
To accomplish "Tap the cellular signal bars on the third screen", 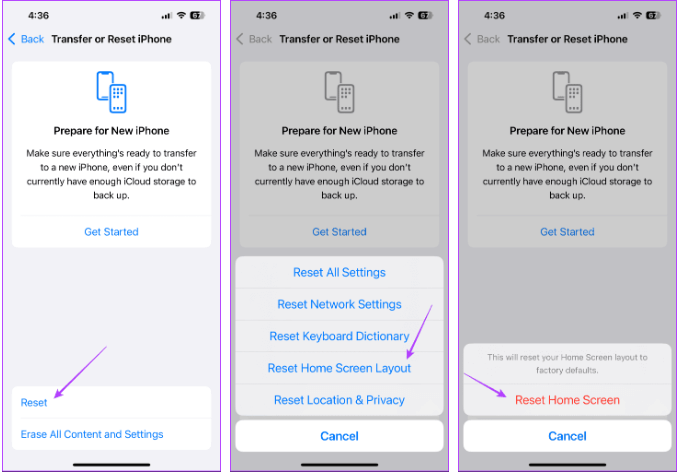I will click(622, 16).
